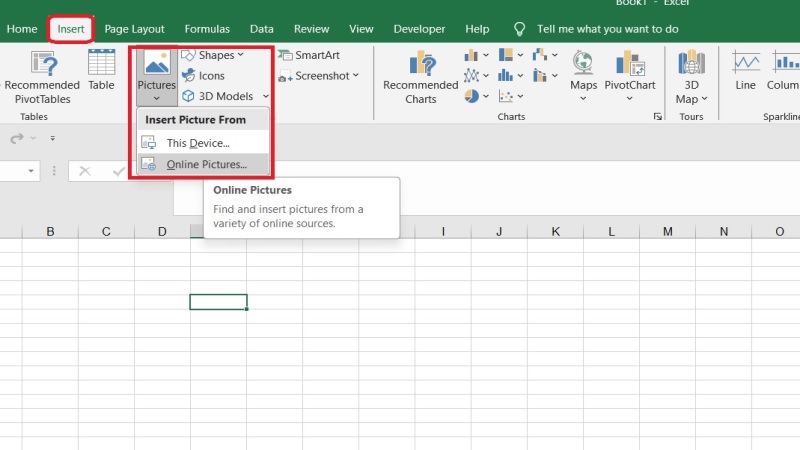Viewport: 800px width, 450px height.
Task: Open the Page Layout tab
Action: coord(134,29)
